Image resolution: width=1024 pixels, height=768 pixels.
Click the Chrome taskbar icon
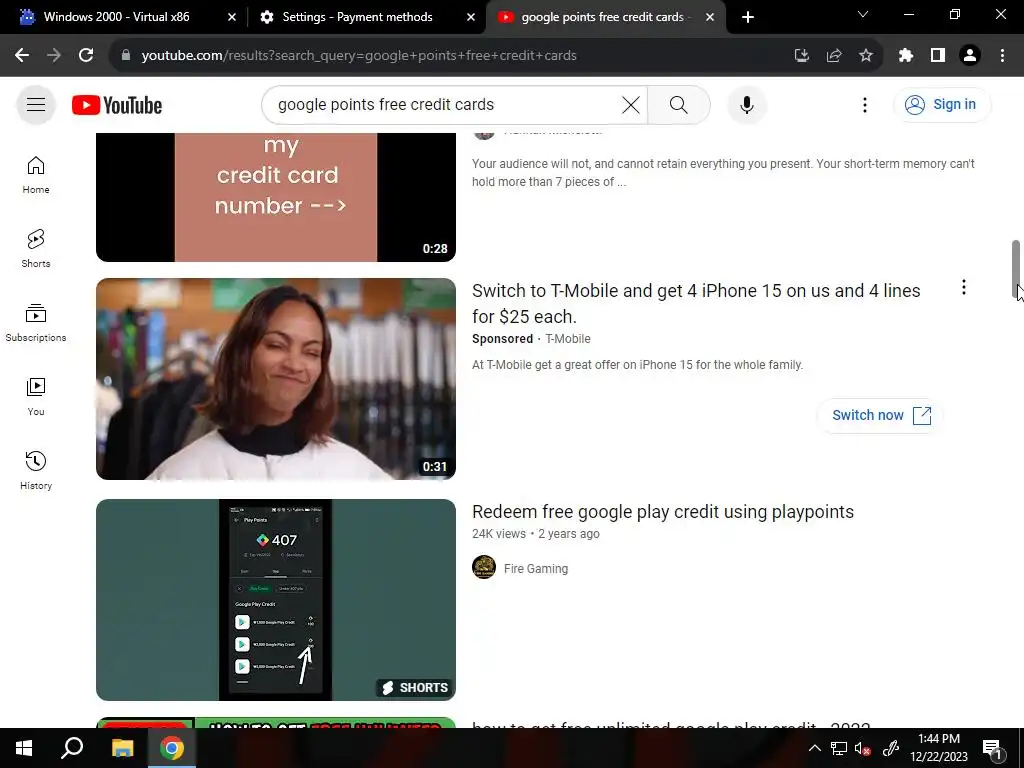click(x=172, y=748)
